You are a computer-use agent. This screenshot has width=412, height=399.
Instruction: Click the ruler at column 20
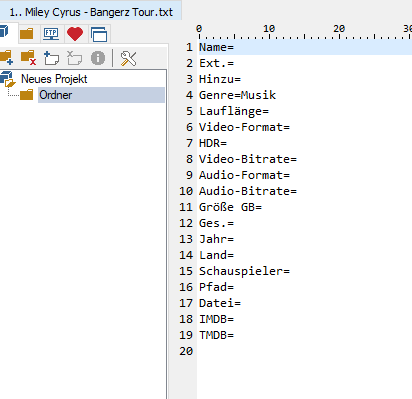pyautogui.click(x=339, y=29)
